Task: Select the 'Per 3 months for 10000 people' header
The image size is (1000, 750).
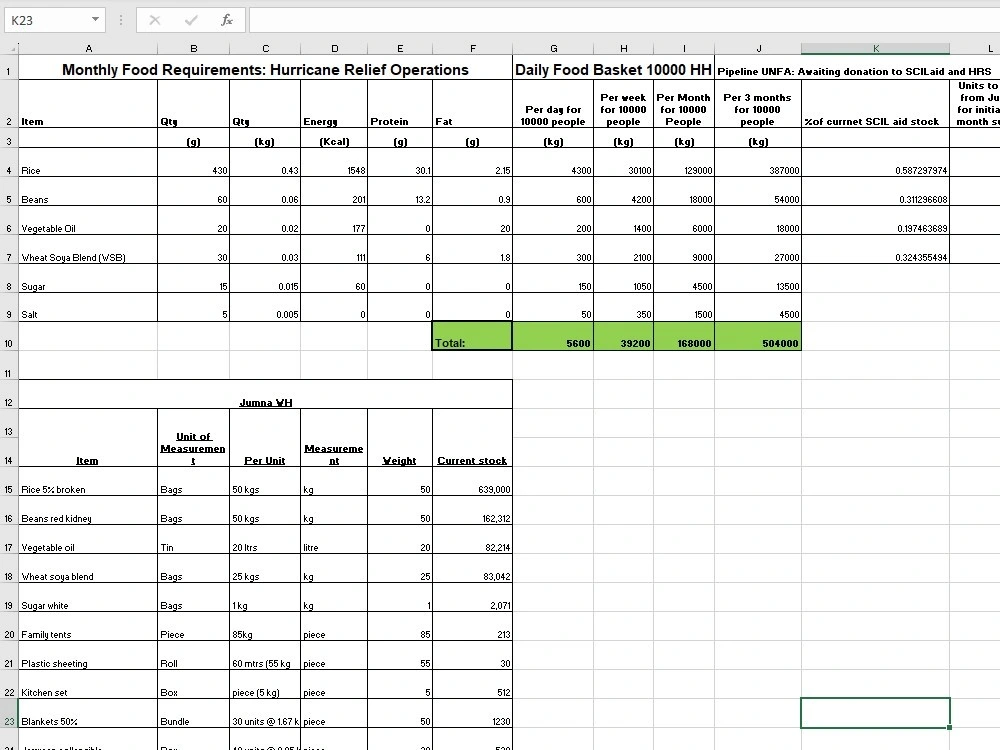Action: pyautogui.click(x=758, y=104)
